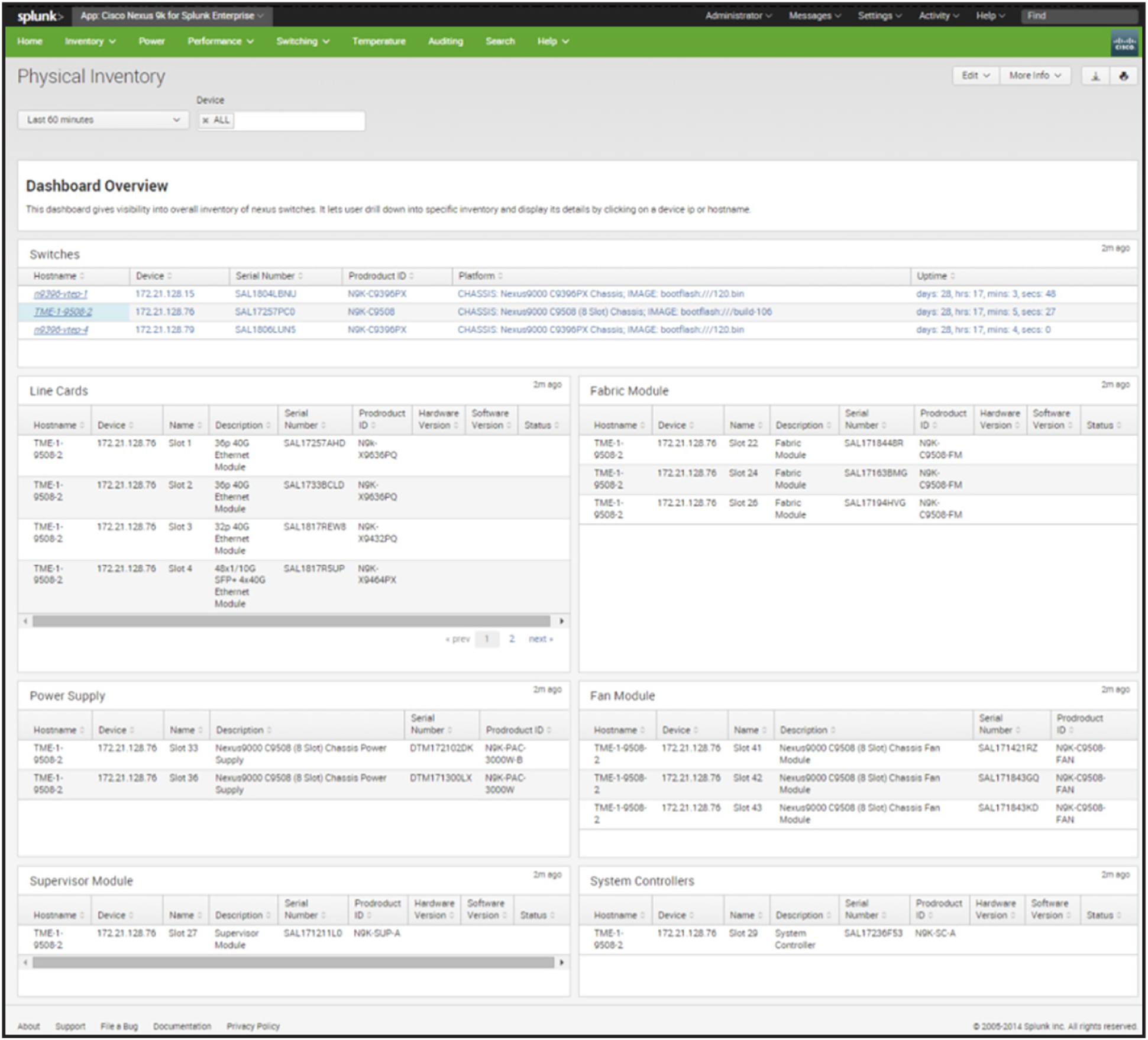Click device IP 172.21.128.15
The height and width of the screenshot is (1040, 1148).
click(164, 294)
